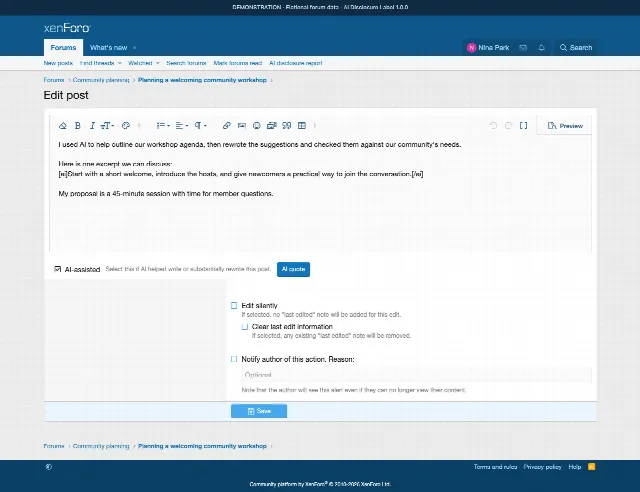
Task: Open the New posts link
Action: [58, 63]
